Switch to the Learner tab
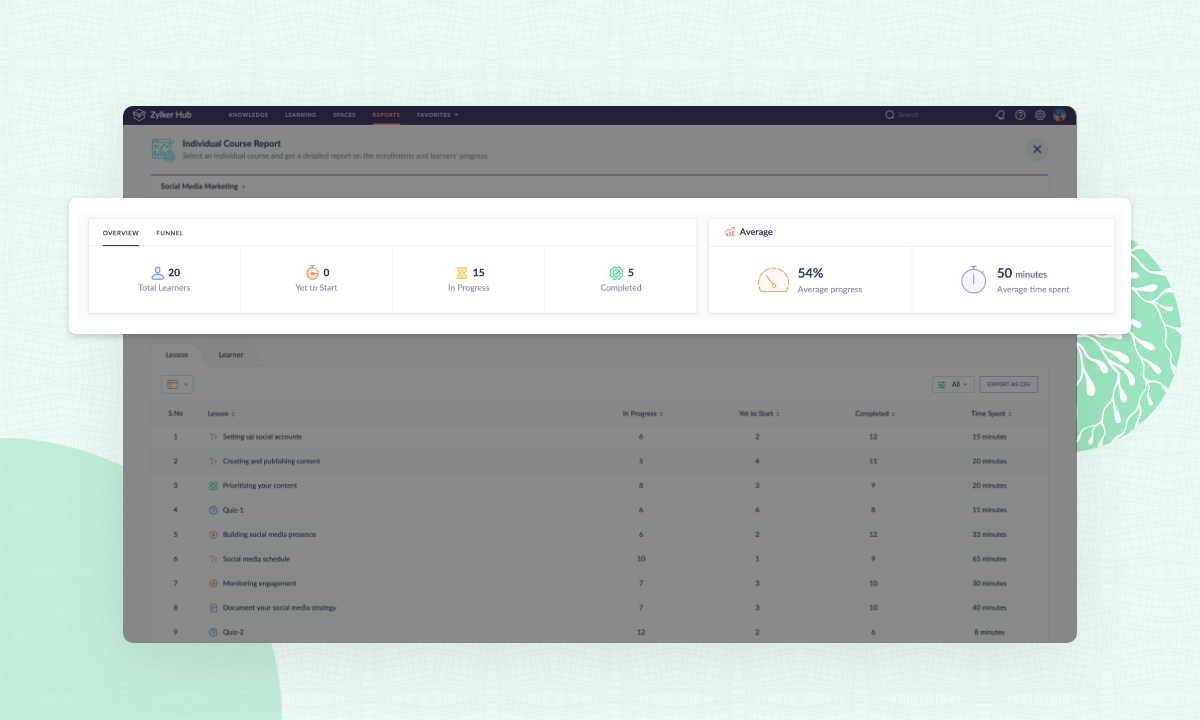Viewport: 1200px width, 720px height. 231,354
